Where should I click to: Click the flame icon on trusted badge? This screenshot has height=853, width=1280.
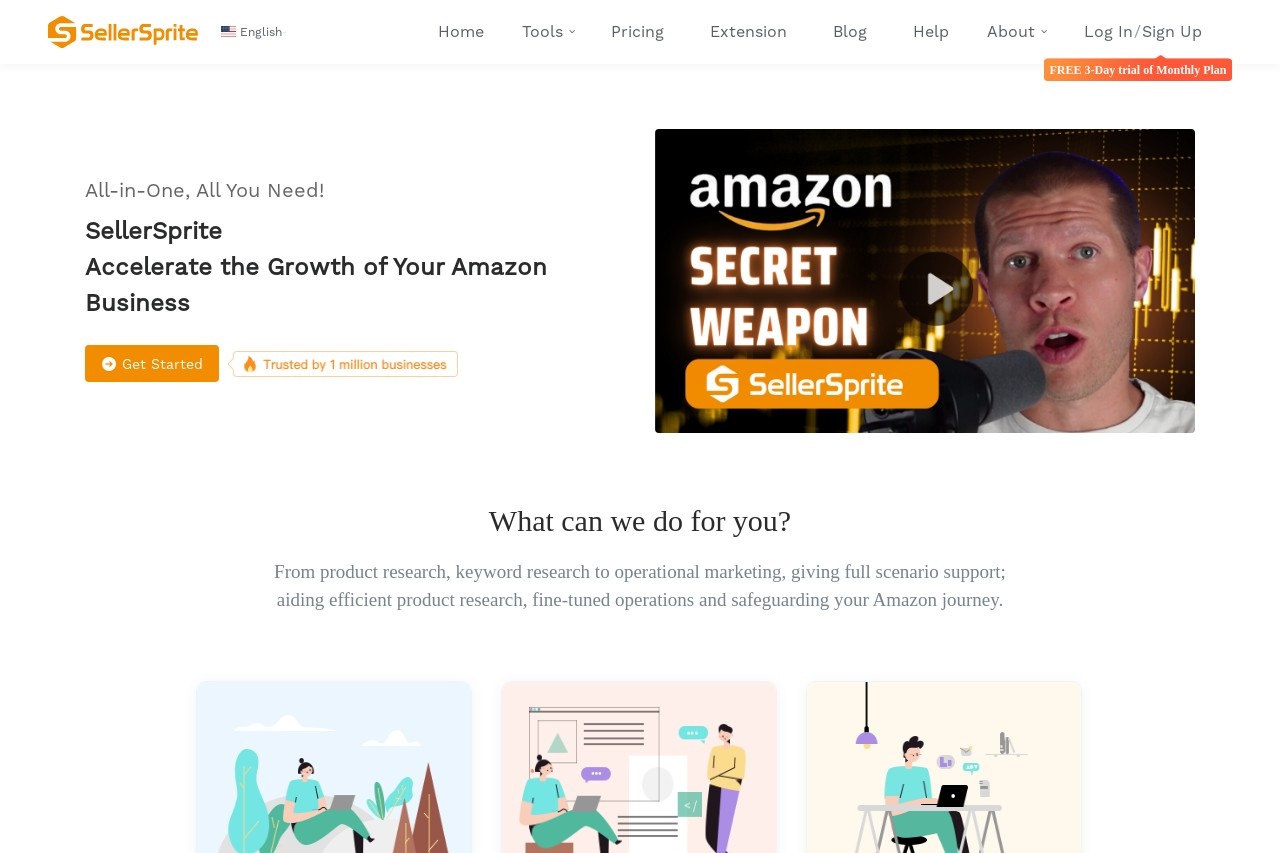(x=250, y=364)
